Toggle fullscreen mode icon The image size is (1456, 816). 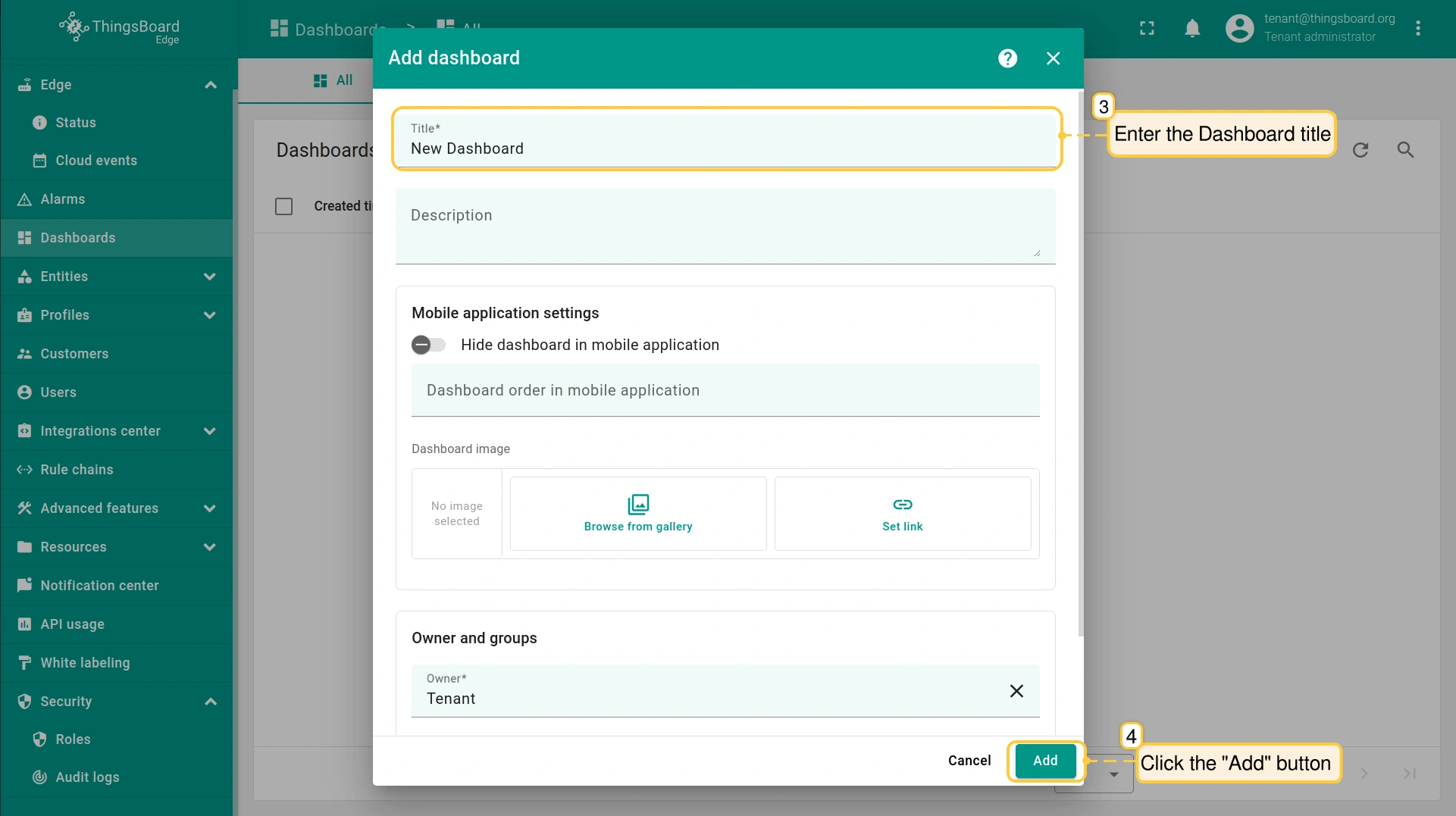(x=1147, y=29)
